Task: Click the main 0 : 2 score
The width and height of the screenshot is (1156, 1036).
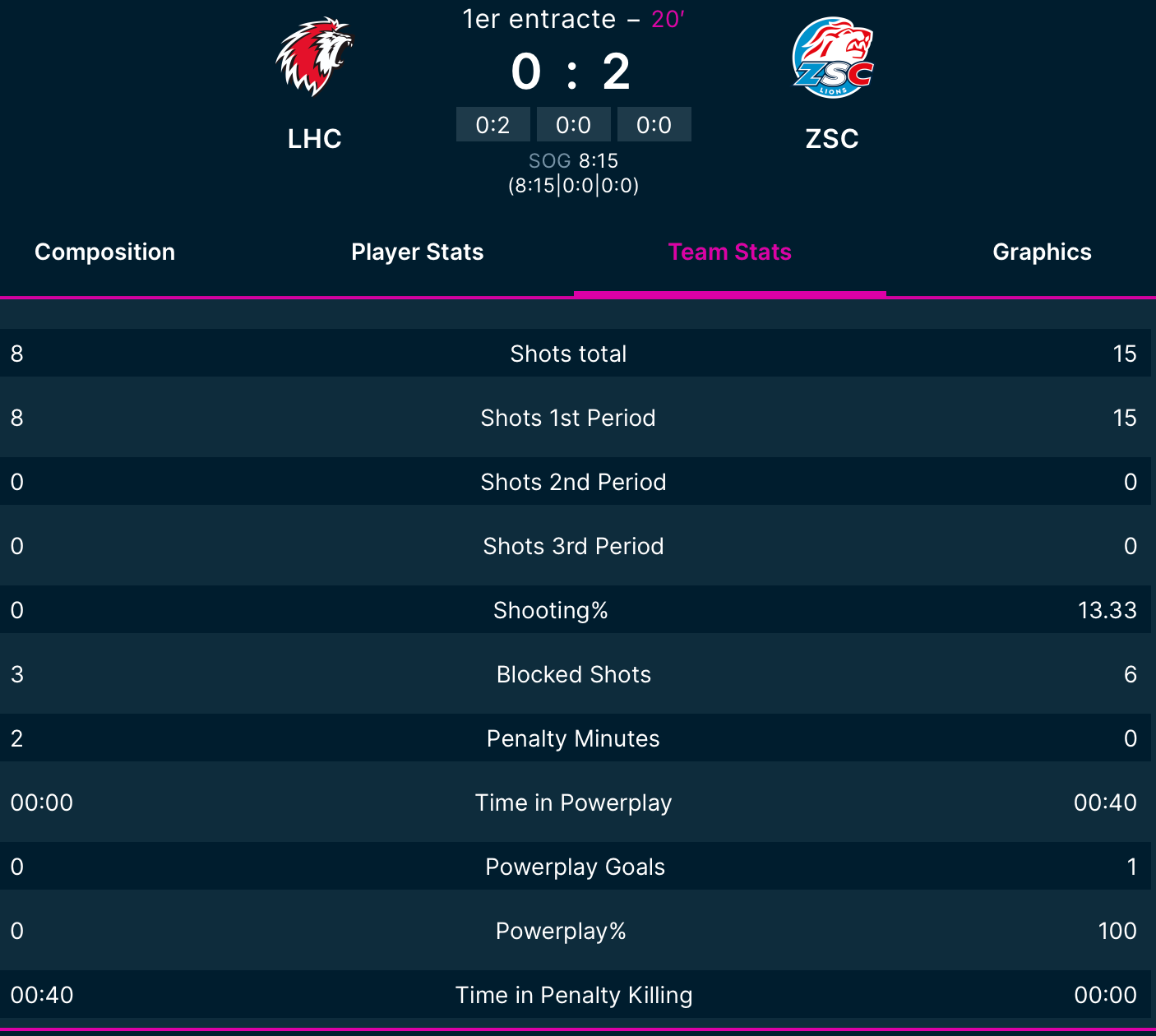Action: click(x=571, y=72)
